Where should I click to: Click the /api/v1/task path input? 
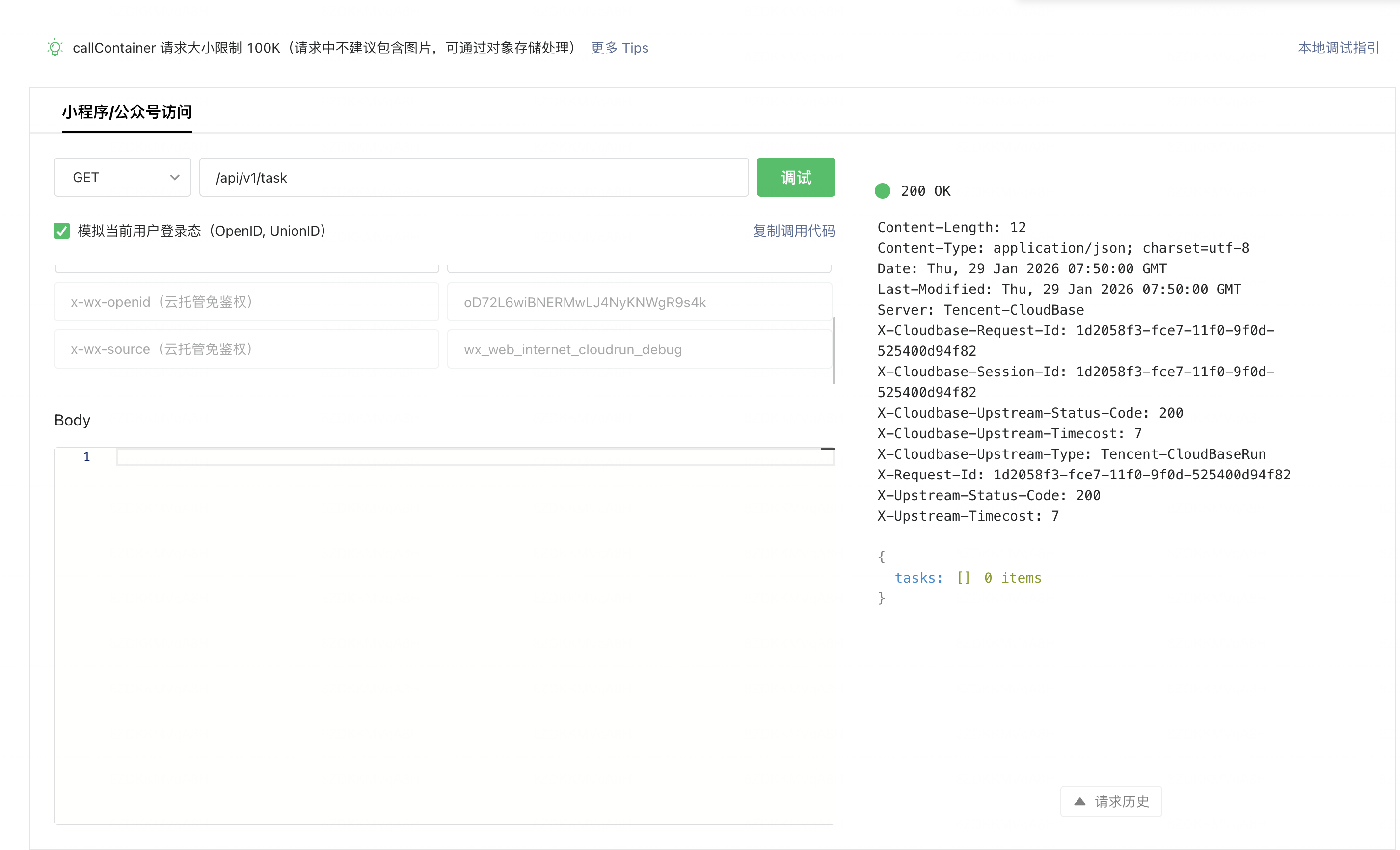tap(473, 178)
